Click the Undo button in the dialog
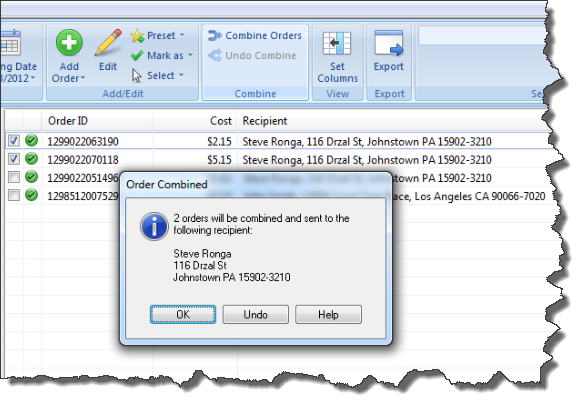The width and height of the screenshot is (587, 414). [x=256, y=314]
